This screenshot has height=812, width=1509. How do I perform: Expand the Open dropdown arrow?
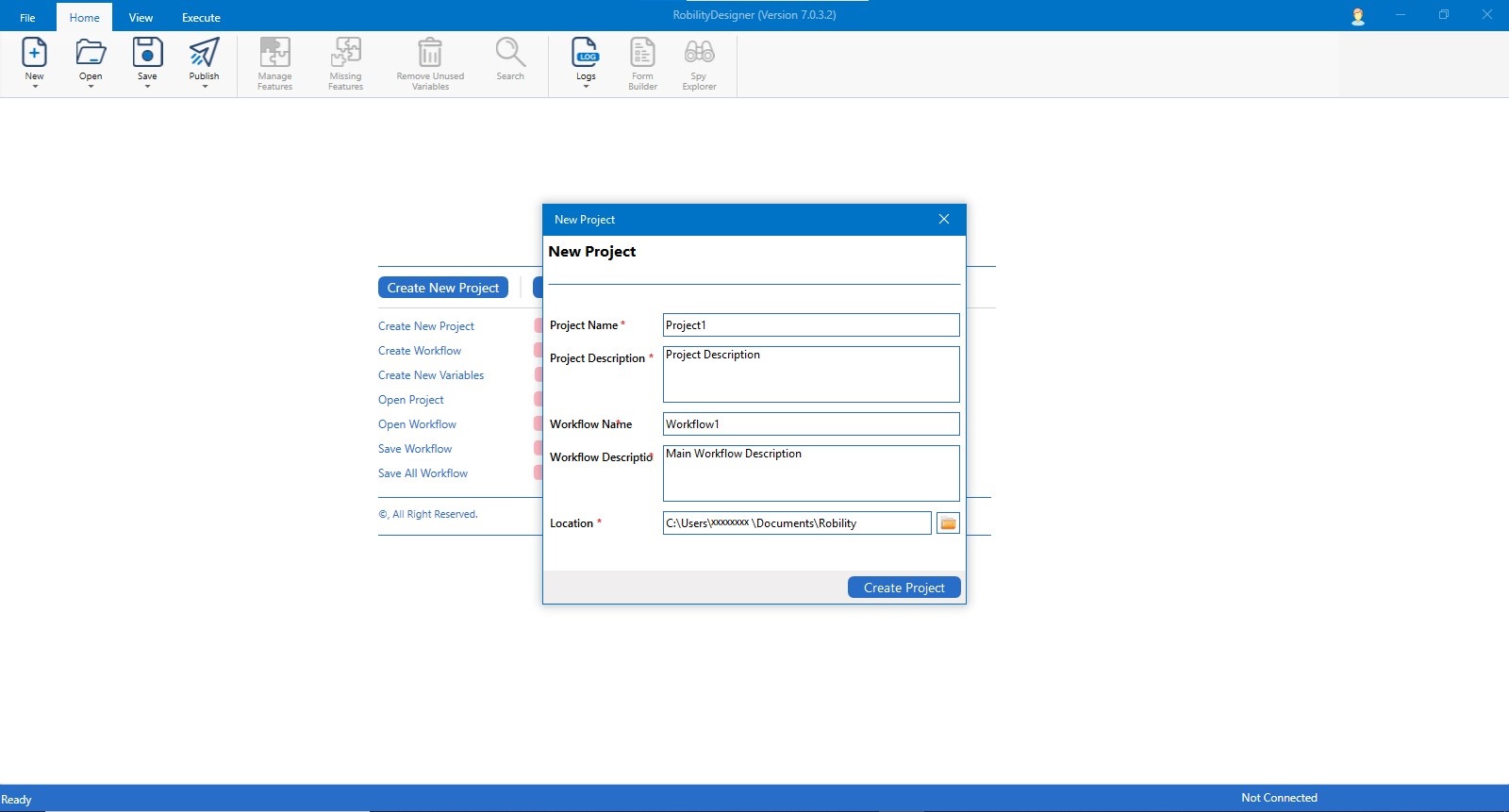pos(91,87)
